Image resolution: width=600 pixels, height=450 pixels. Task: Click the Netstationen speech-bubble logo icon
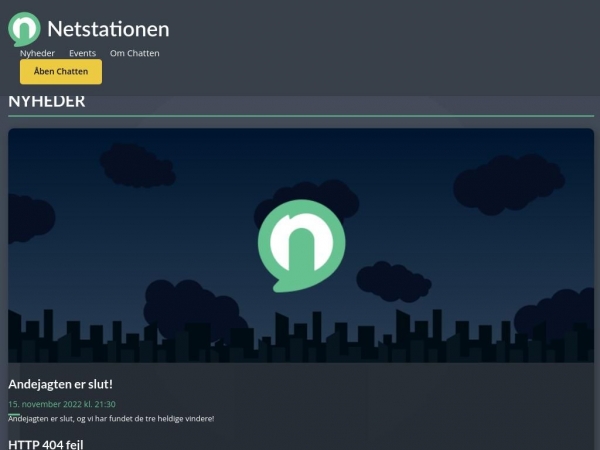pos(24,29)
